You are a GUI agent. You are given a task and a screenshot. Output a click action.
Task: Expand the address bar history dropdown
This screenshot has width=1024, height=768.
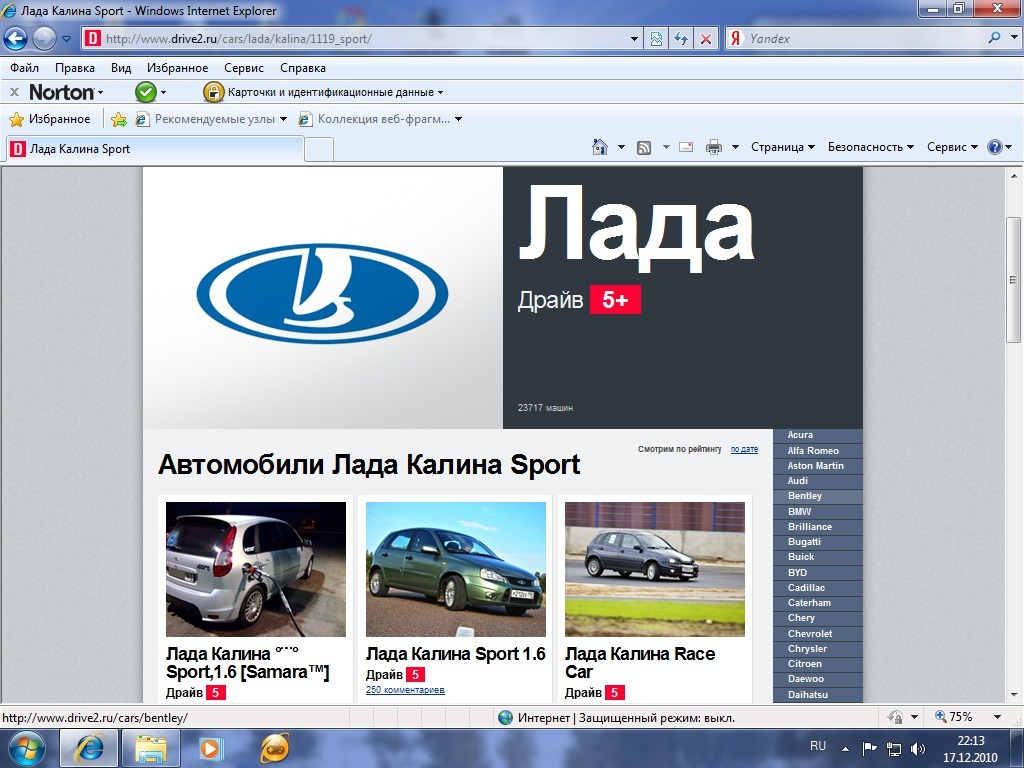coord(633,39)
